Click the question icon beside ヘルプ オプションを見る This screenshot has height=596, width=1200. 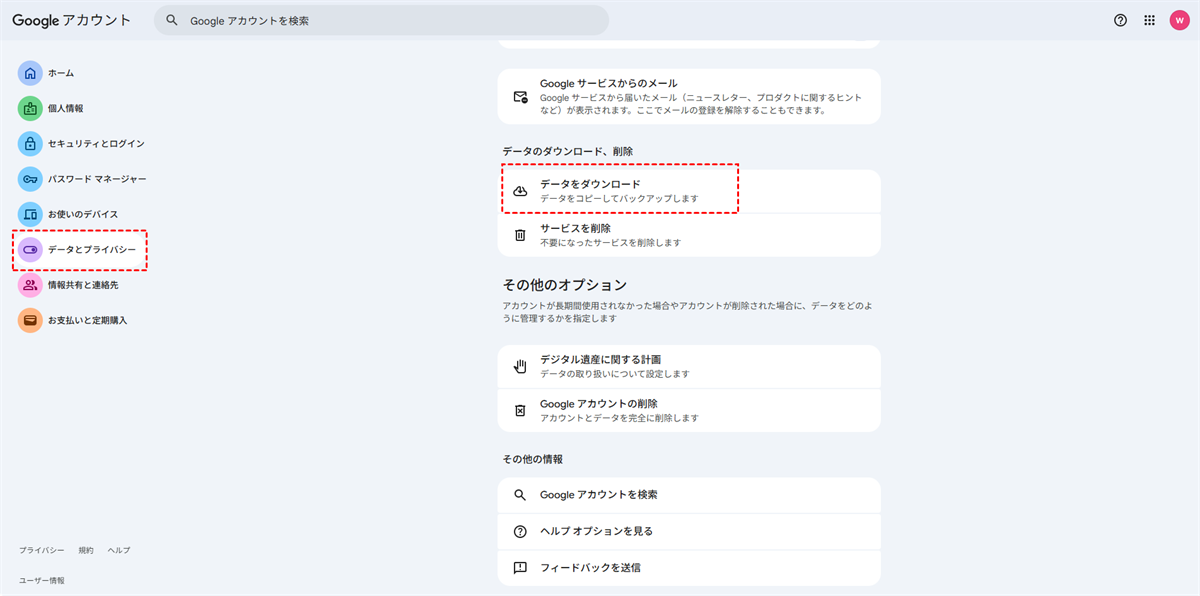[520, 531]
